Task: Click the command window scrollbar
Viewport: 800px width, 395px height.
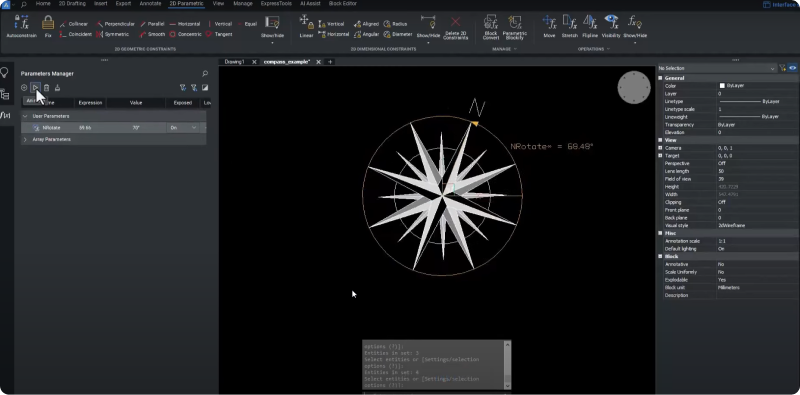Action: pos(507,365)
